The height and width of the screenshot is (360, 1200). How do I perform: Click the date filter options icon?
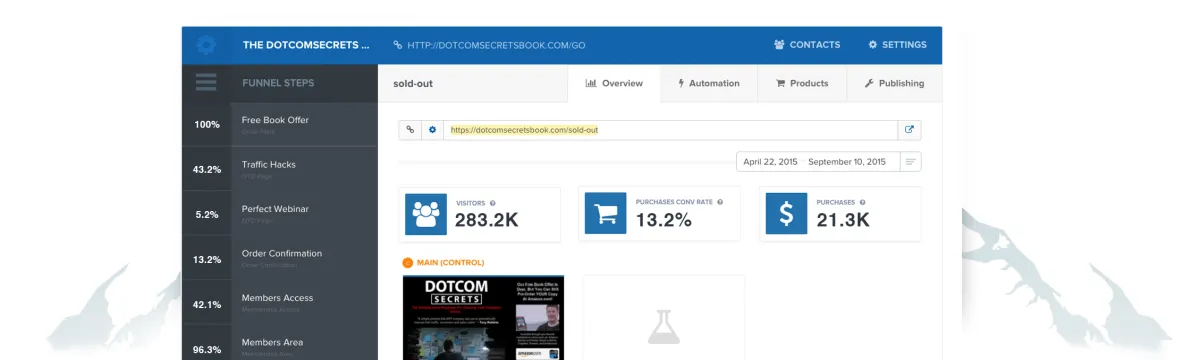pyautogui.click(x=910, y=161)
